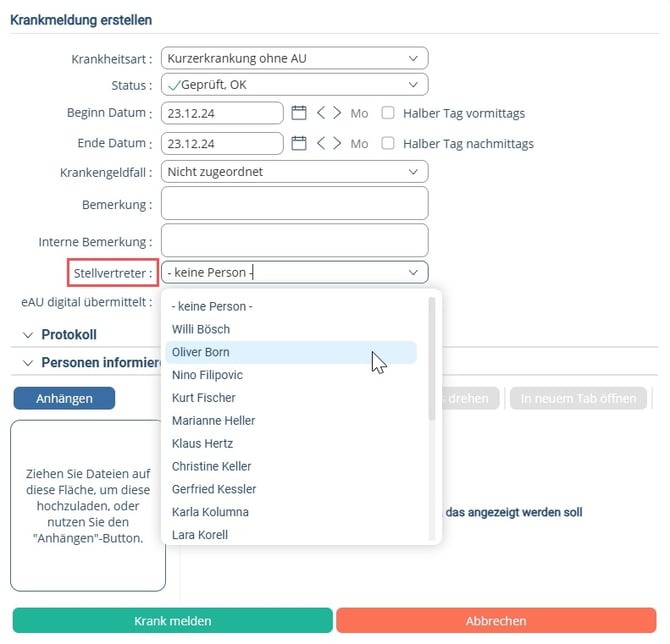This screenshot has height=644, width=670.
Task: Open the Beginn Datum calendar picker
Action: click(299, 113)
